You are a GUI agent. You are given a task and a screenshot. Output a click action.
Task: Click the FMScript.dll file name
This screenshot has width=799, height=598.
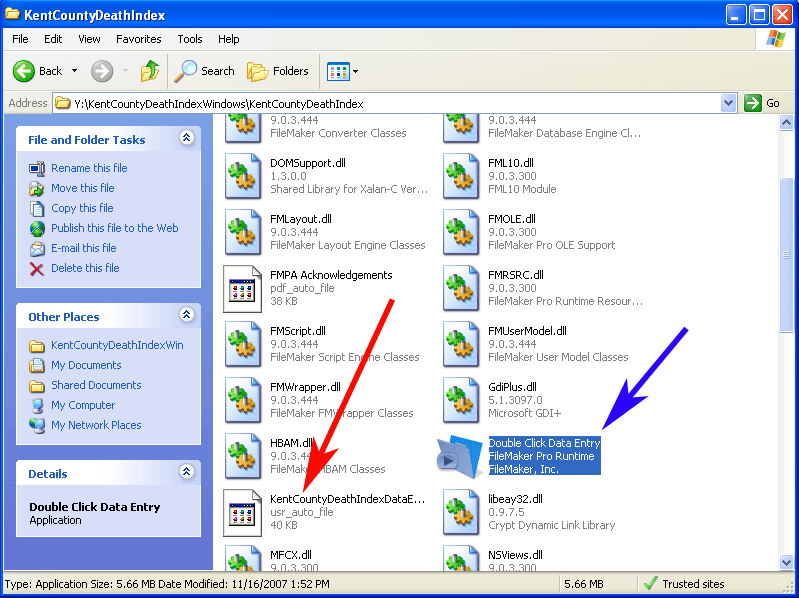coord(298,331)
